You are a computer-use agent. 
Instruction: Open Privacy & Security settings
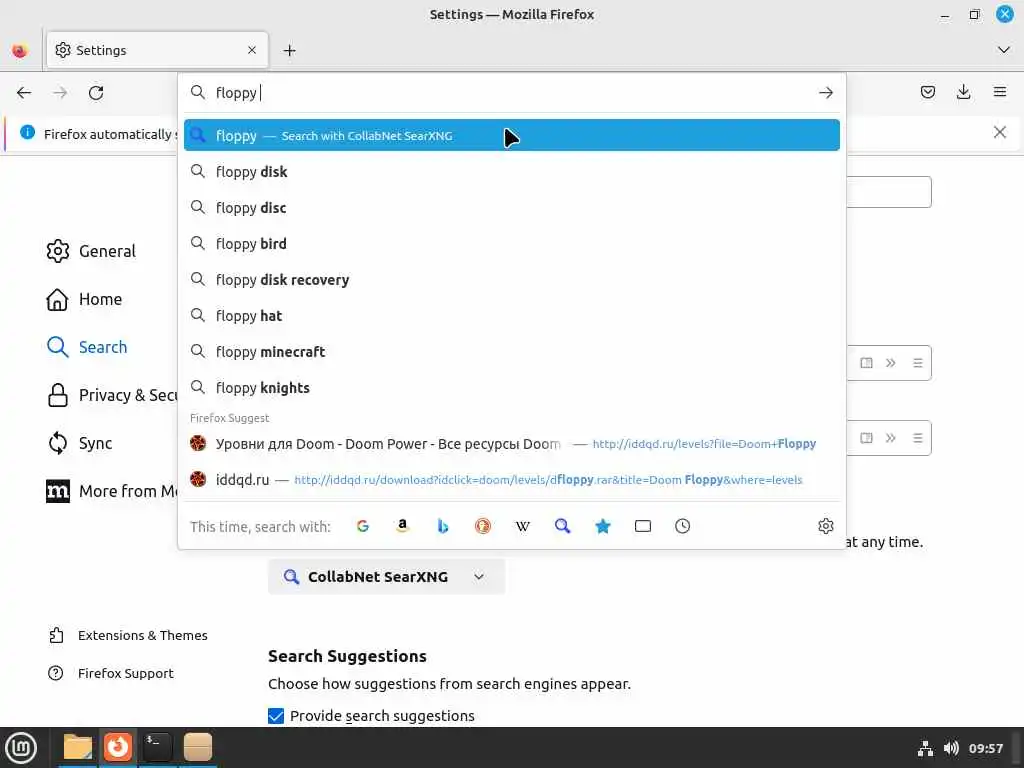coord(111,395)
